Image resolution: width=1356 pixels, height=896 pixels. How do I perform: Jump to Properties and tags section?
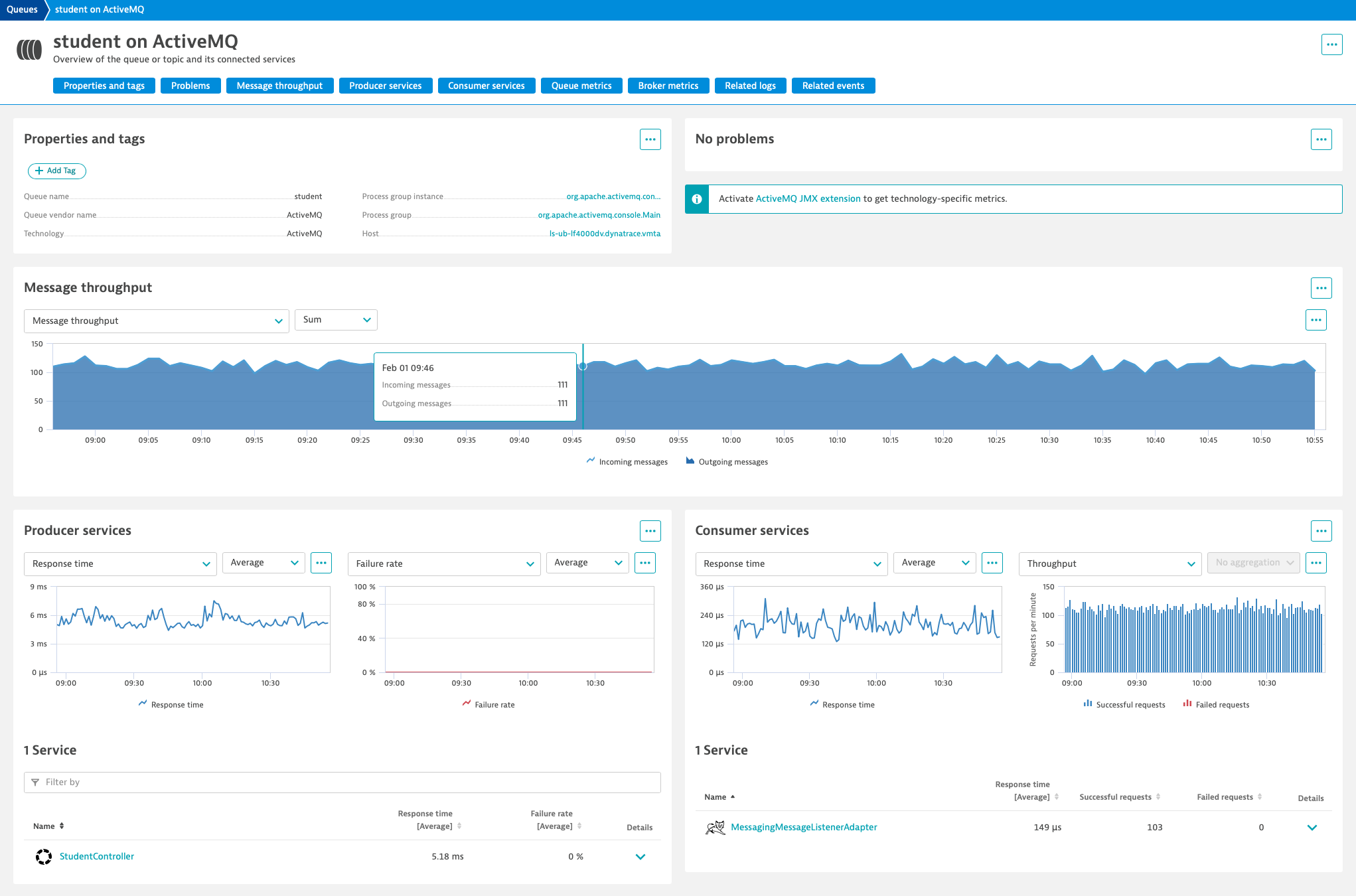click(x=104, y=86)
